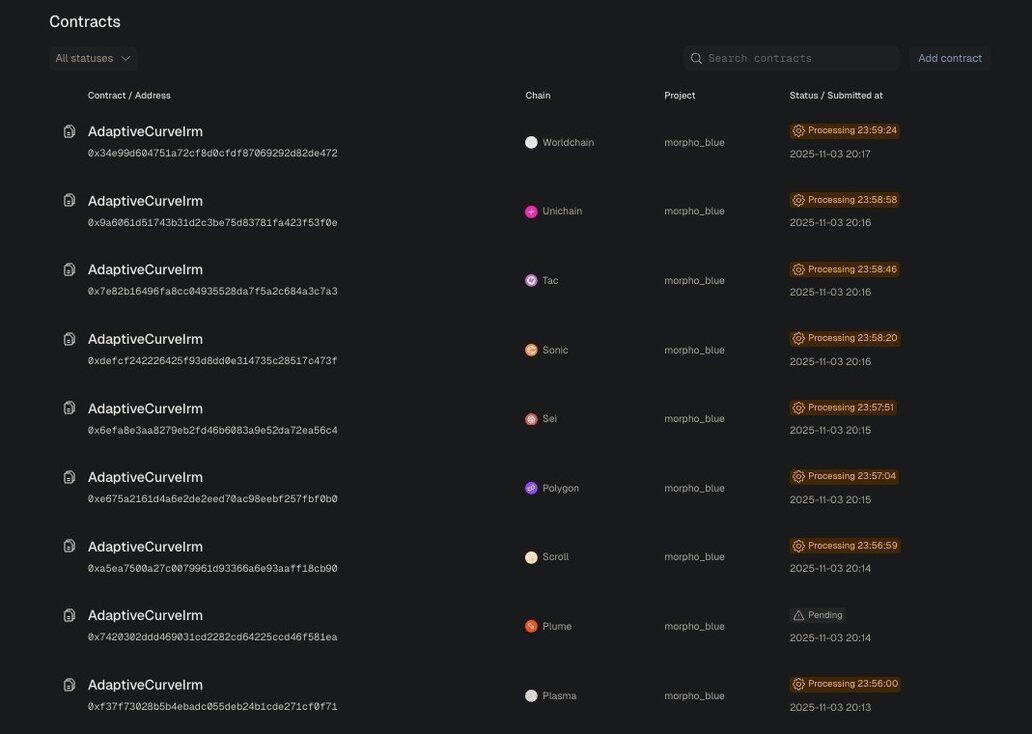Click the Polygon chain logo icon
The image size is (1032, 734).
(531, 488)
